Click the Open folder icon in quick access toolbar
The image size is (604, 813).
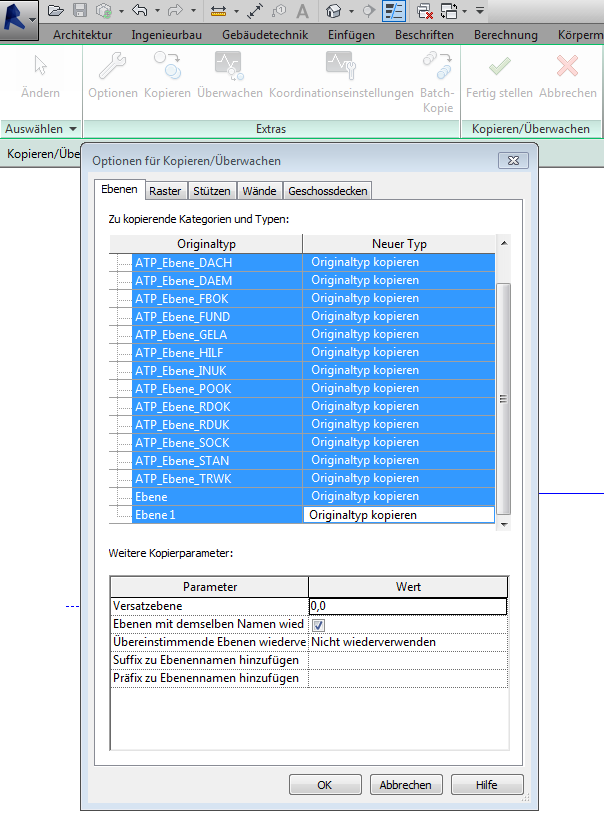[x=56, y=11]
